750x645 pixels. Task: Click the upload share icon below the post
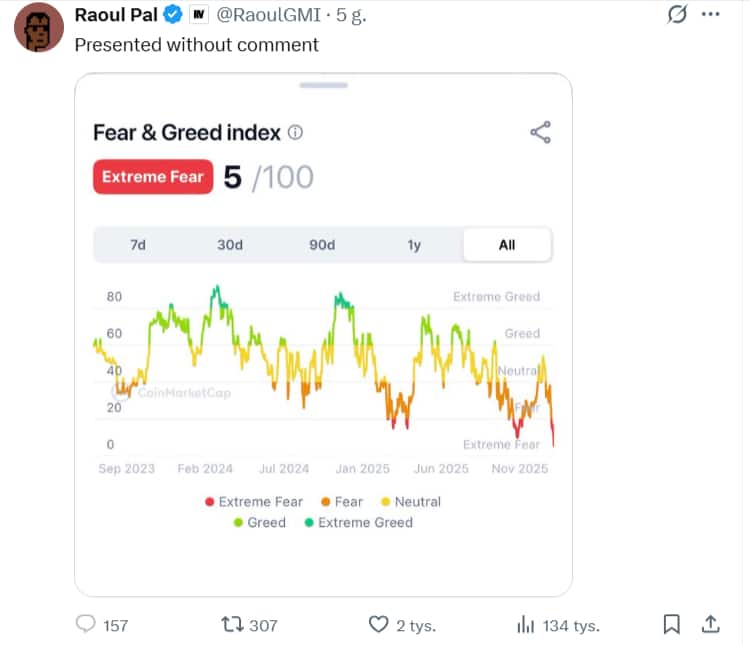click(x=711, y=624)
